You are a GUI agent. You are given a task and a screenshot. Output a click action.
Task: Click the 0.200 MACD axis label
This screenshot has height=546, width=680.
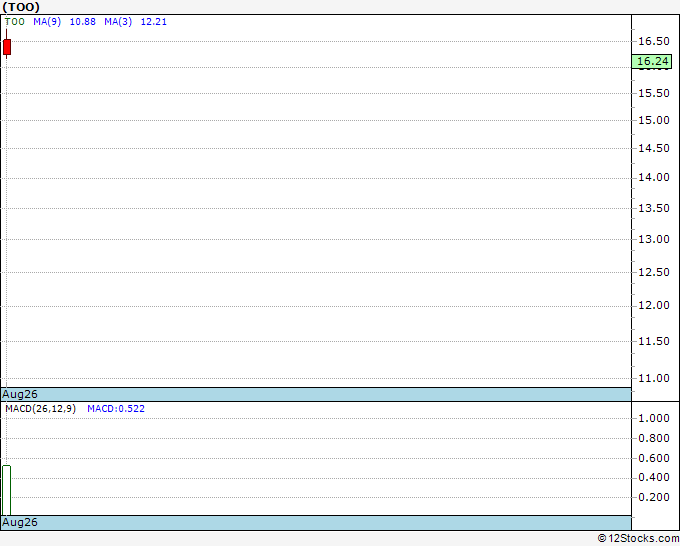[654, 497]
